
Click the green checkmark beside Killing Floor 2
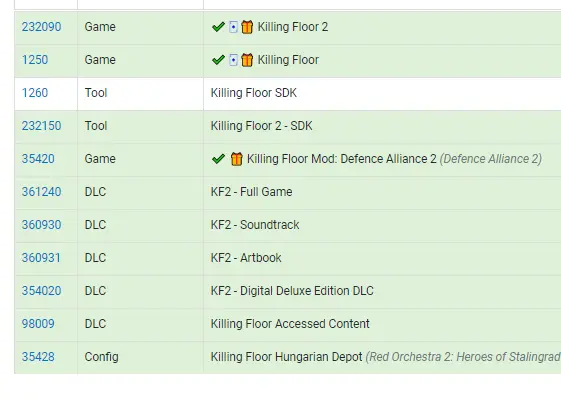coord(218,27)
